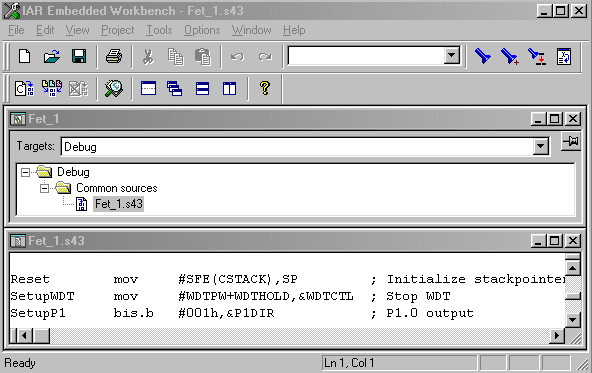Viewport: 592px width, 373px height.
Task: Launch the Debugger magnifier icon
Action: [x=114, y=89]
